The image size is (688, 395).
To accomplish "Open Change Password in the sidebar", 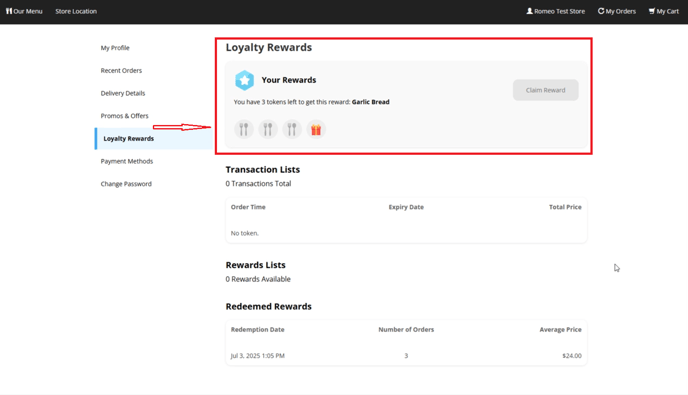I will click(x=126, y=184).
